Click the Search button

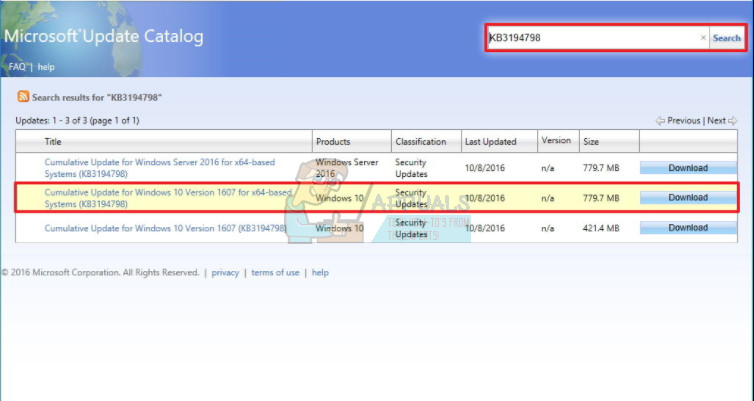(727, 38)
